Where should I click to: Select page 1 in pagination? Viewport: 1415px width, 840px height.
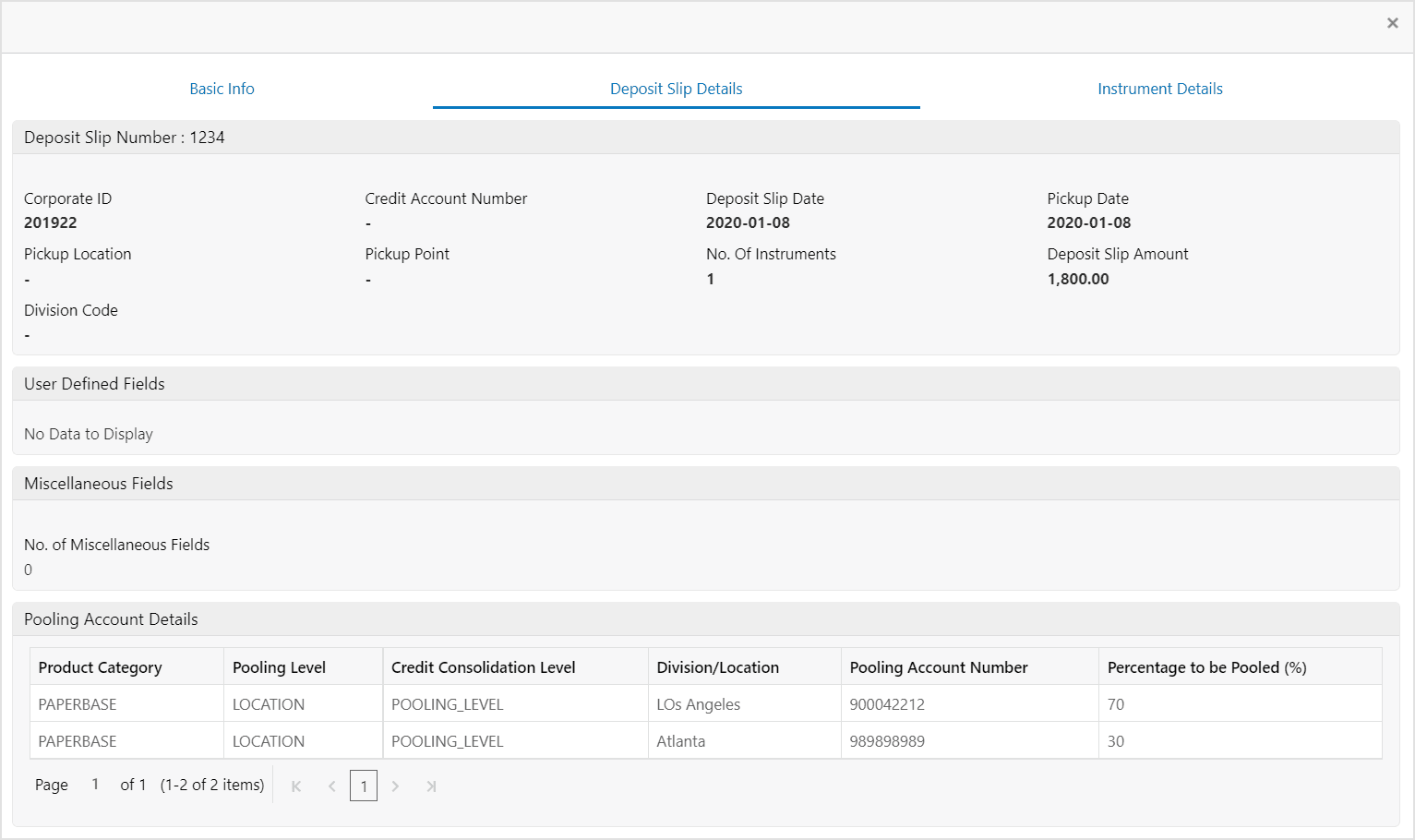pyautogui.click(x=364, y=786)
